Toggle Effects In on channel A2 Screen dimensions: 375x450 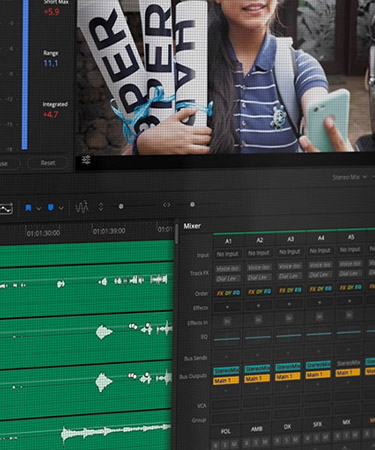(x=258, y=320)
